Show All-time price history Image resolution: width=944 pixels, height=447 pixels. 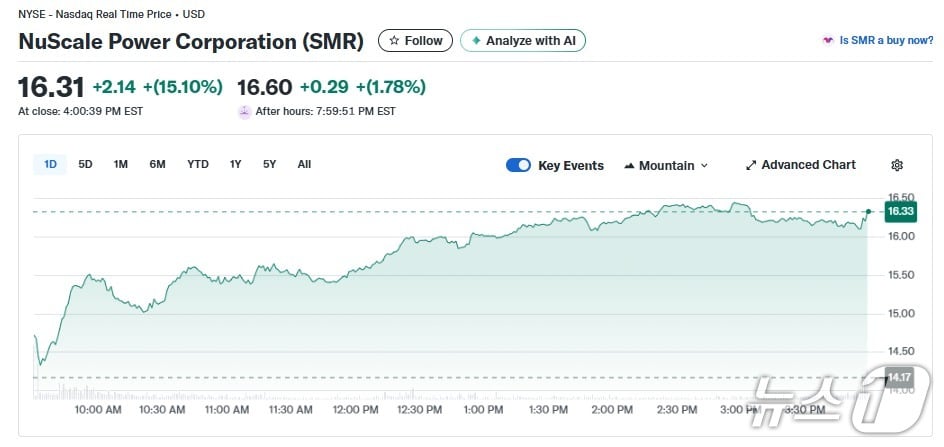coord(304,164)
